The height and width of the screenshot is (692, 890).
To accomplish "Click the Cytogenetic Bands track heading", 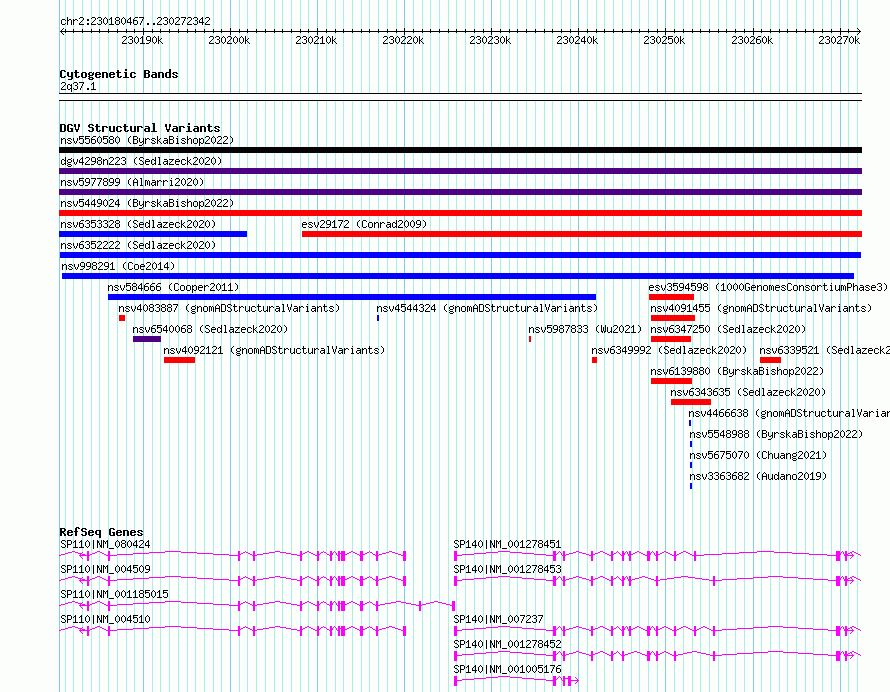I will [119, 74].
